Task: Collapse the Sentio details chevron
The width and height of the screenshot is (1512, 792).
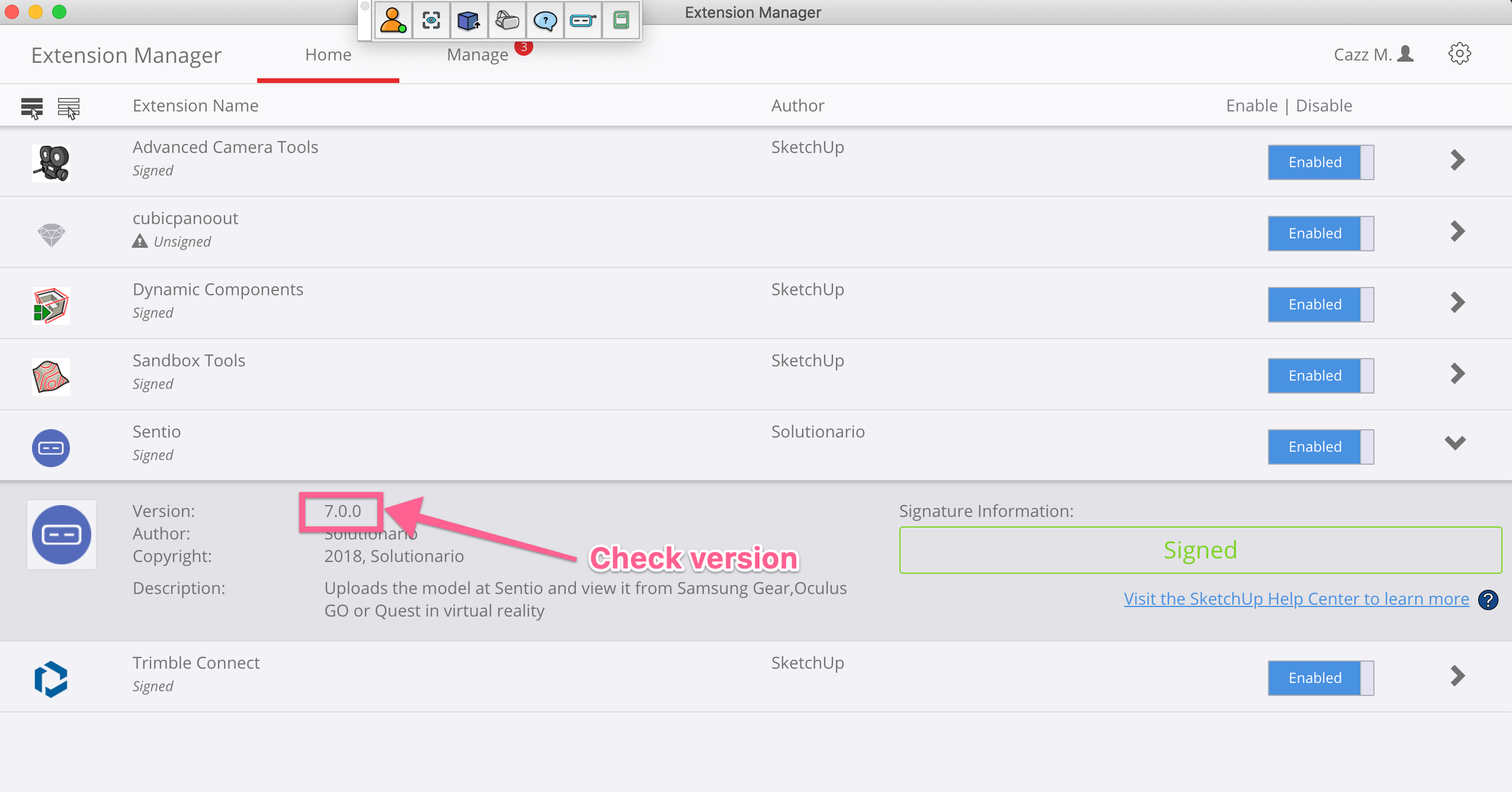Action: [x=1455, y=443]
